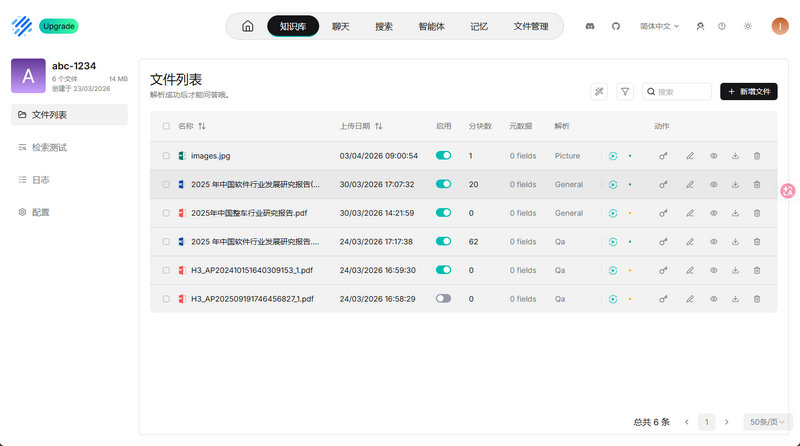The height and width of the screenshot is (446, 800).
Task: Open the GitHub repository icon
Action: click(616, 26)
